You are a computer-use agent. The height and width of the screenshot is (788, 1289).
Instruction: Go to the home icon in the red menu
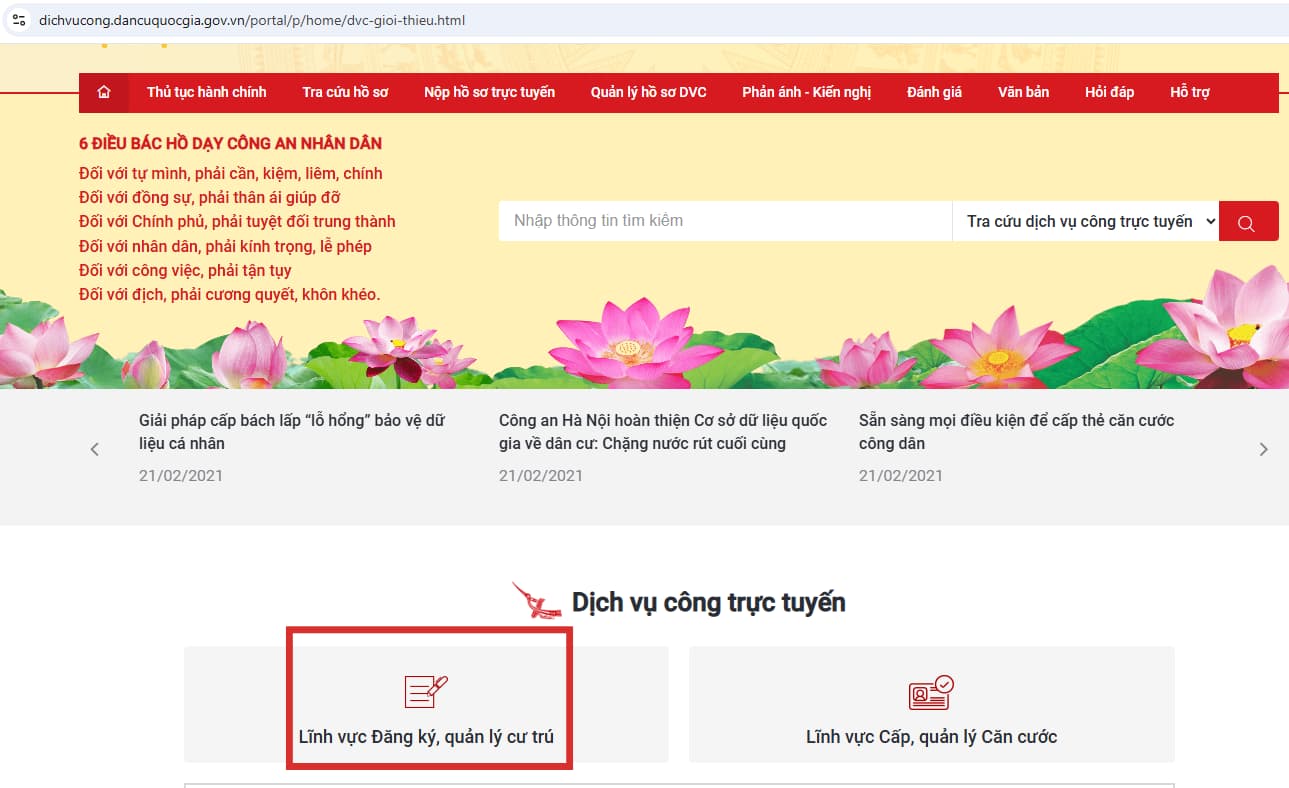104,92
